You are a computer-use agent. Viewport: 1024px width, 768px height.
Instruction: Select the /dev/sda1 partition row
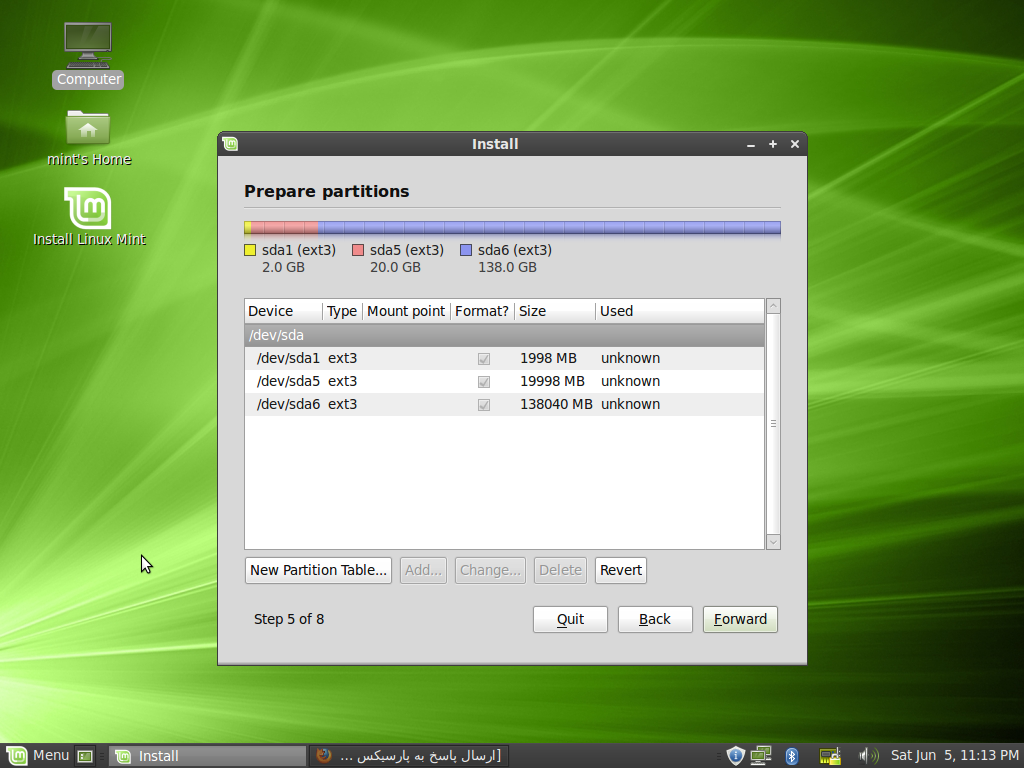pos(504,359)
